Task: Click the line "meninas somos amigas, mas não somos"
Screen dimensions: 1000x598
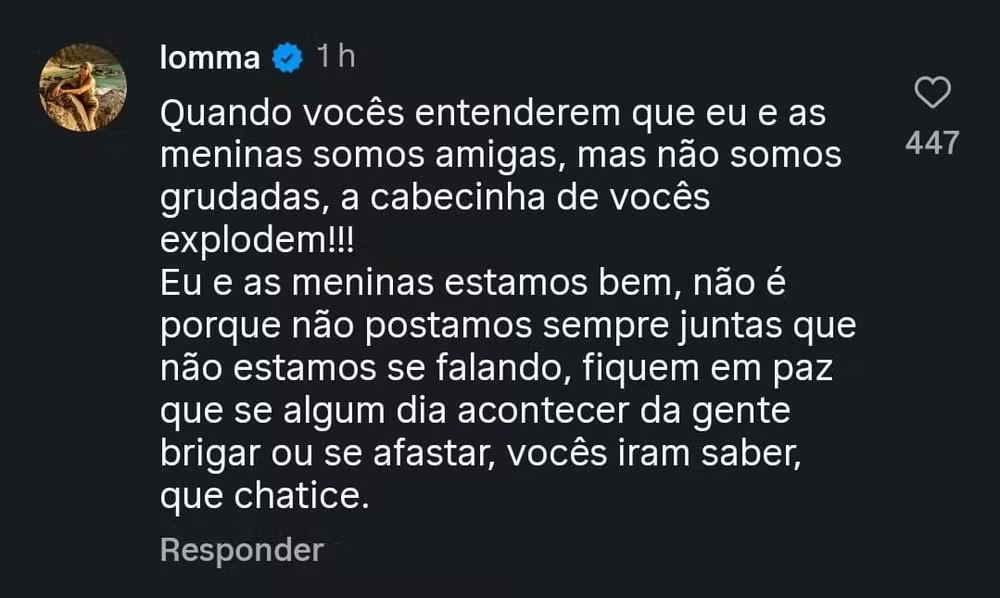Action: coord(501,157)
